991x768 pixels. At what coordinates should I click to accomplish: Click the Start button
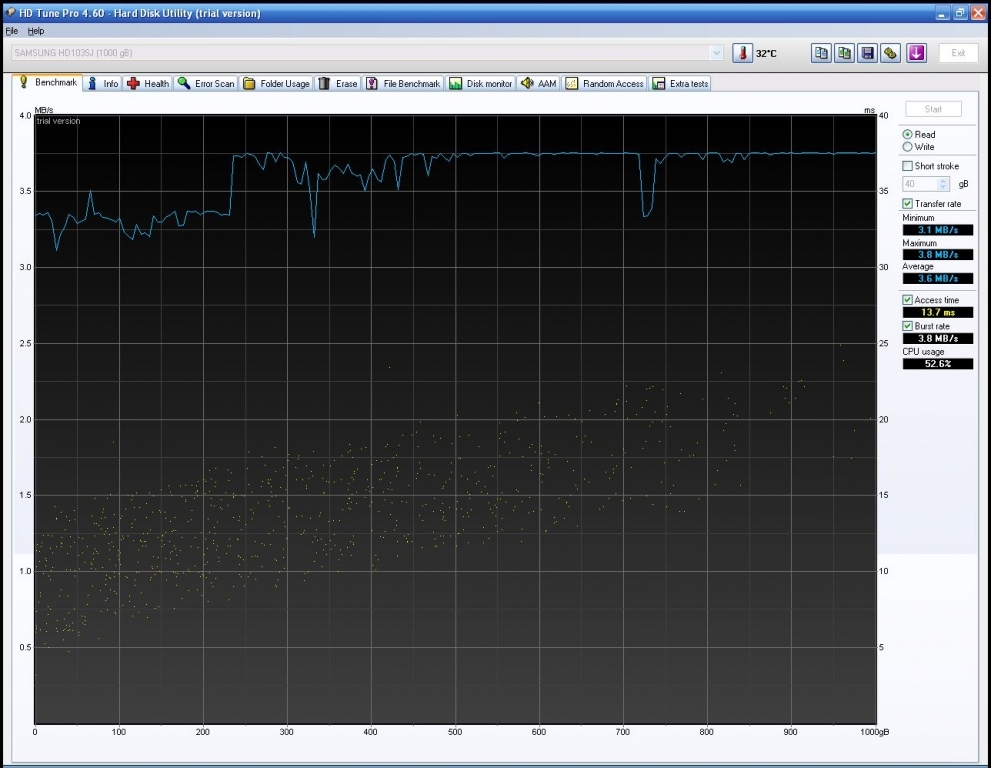tap(933, 109)
